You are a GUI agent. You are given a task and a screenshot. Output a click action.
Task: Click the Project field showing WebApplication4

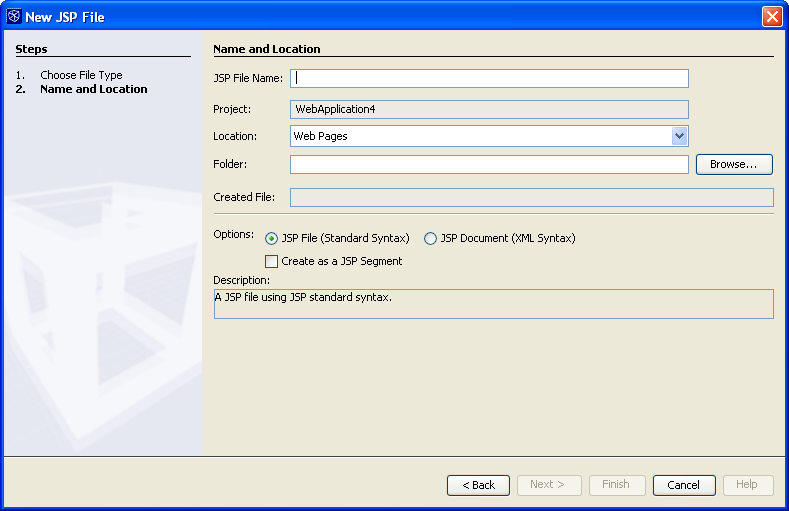[489, 109]
